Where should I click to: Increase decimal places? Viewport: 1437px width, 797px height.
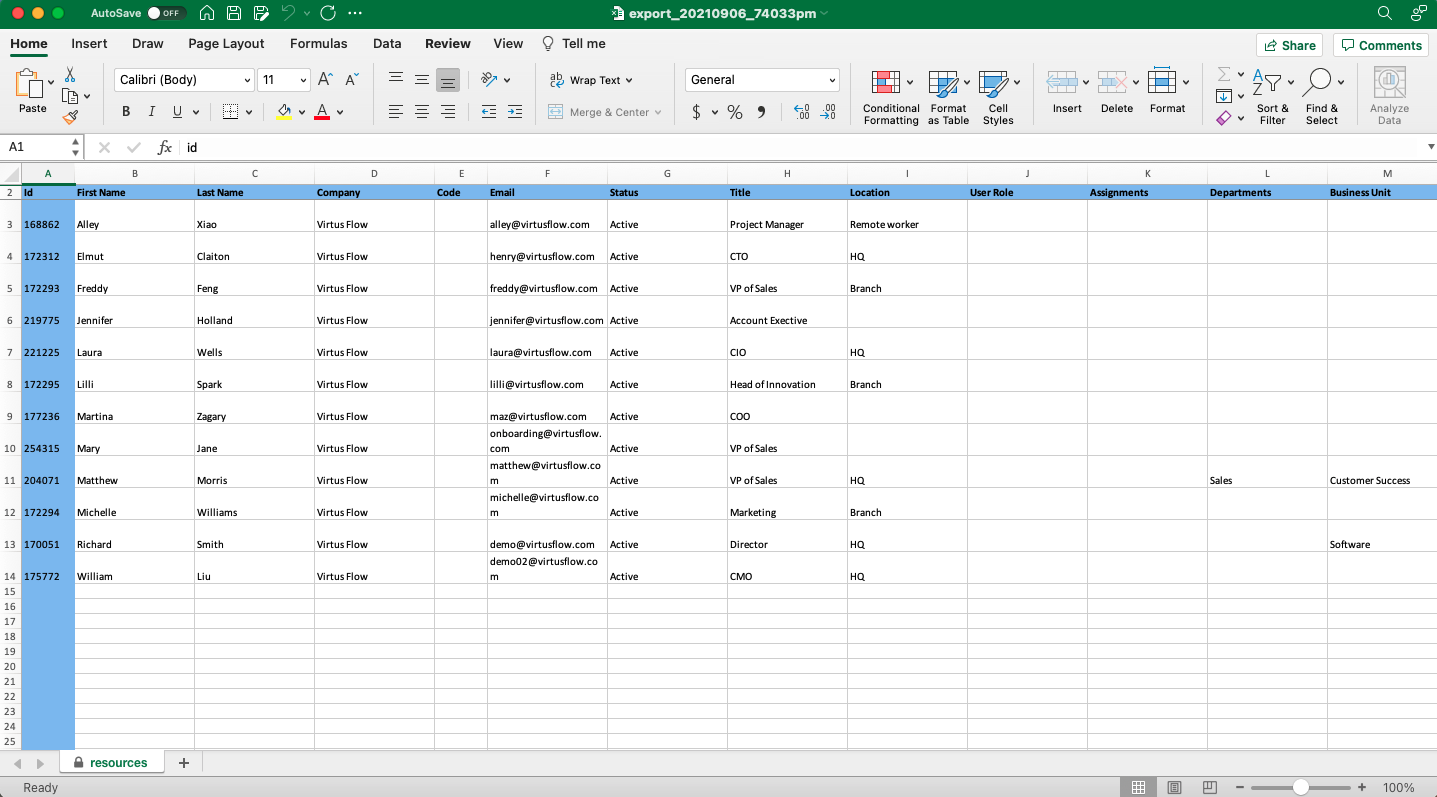point(801,112)
